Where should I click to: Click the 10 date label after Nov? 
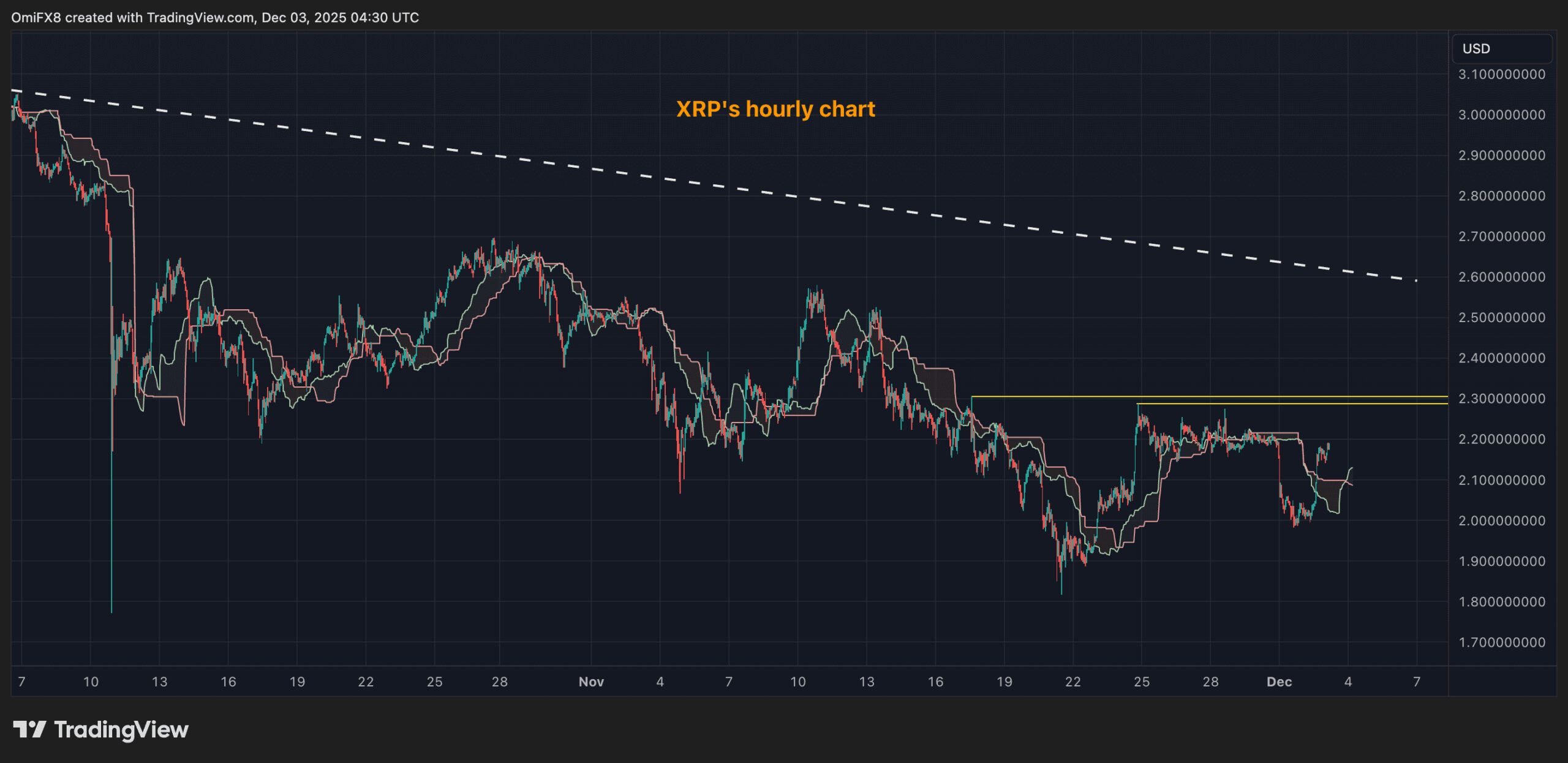tap(797, 682)
